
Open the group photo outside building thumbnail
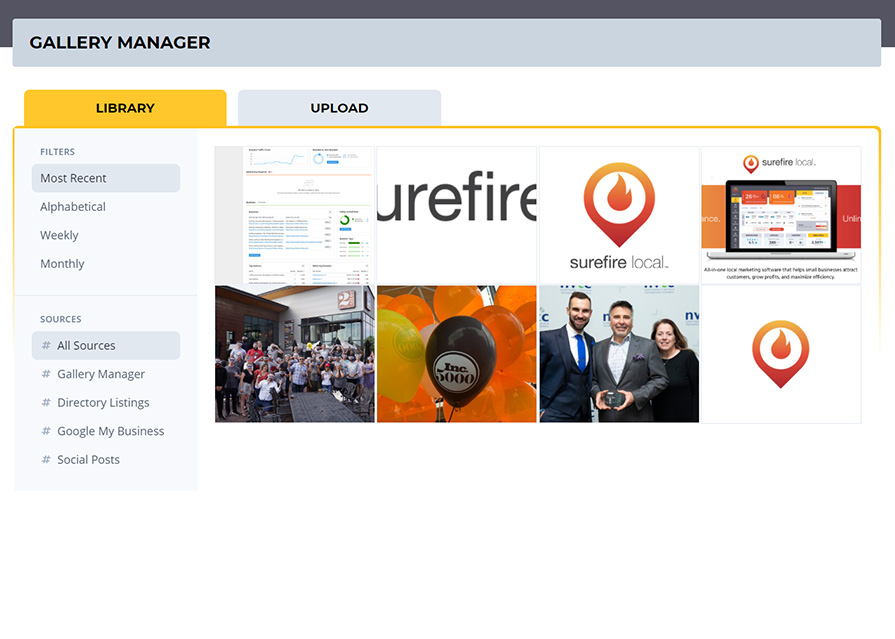coord(295,354)
